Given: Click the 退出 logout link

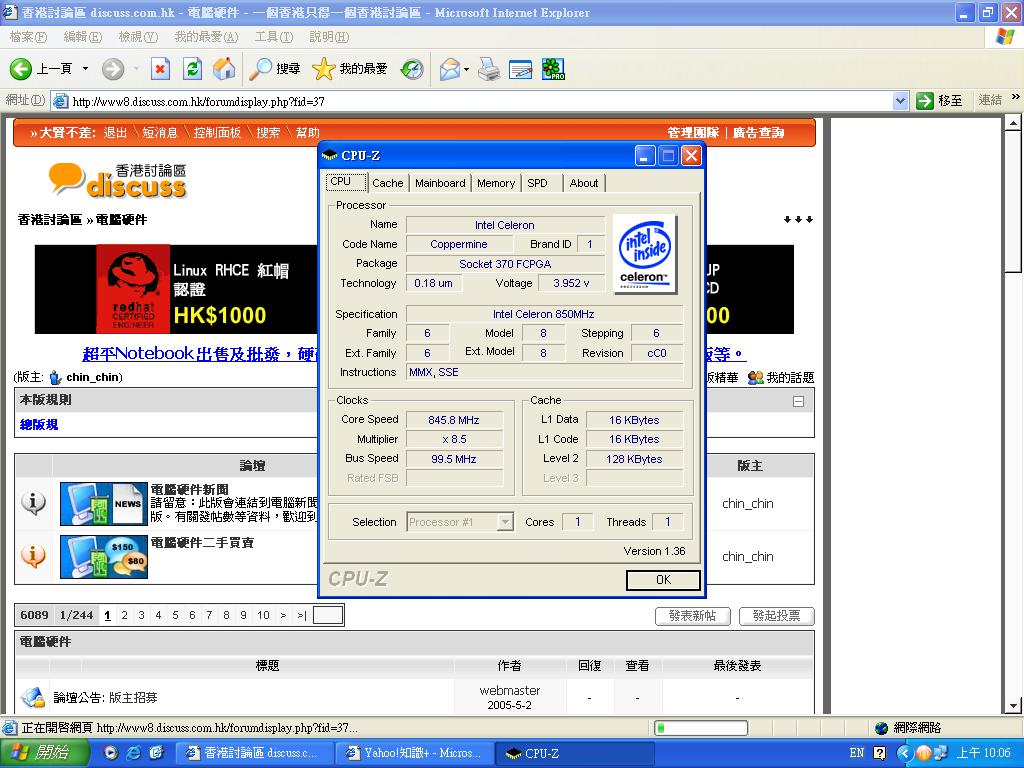Looking at the screenshot, I should click(x=115, y=133).
